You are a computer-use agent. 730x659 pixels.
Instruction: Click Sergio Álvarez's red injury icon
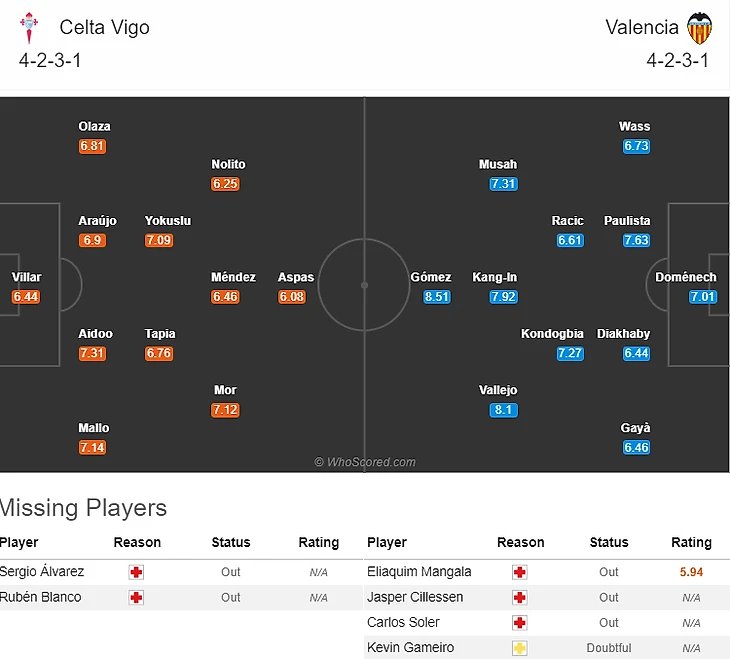click(137, 572)
